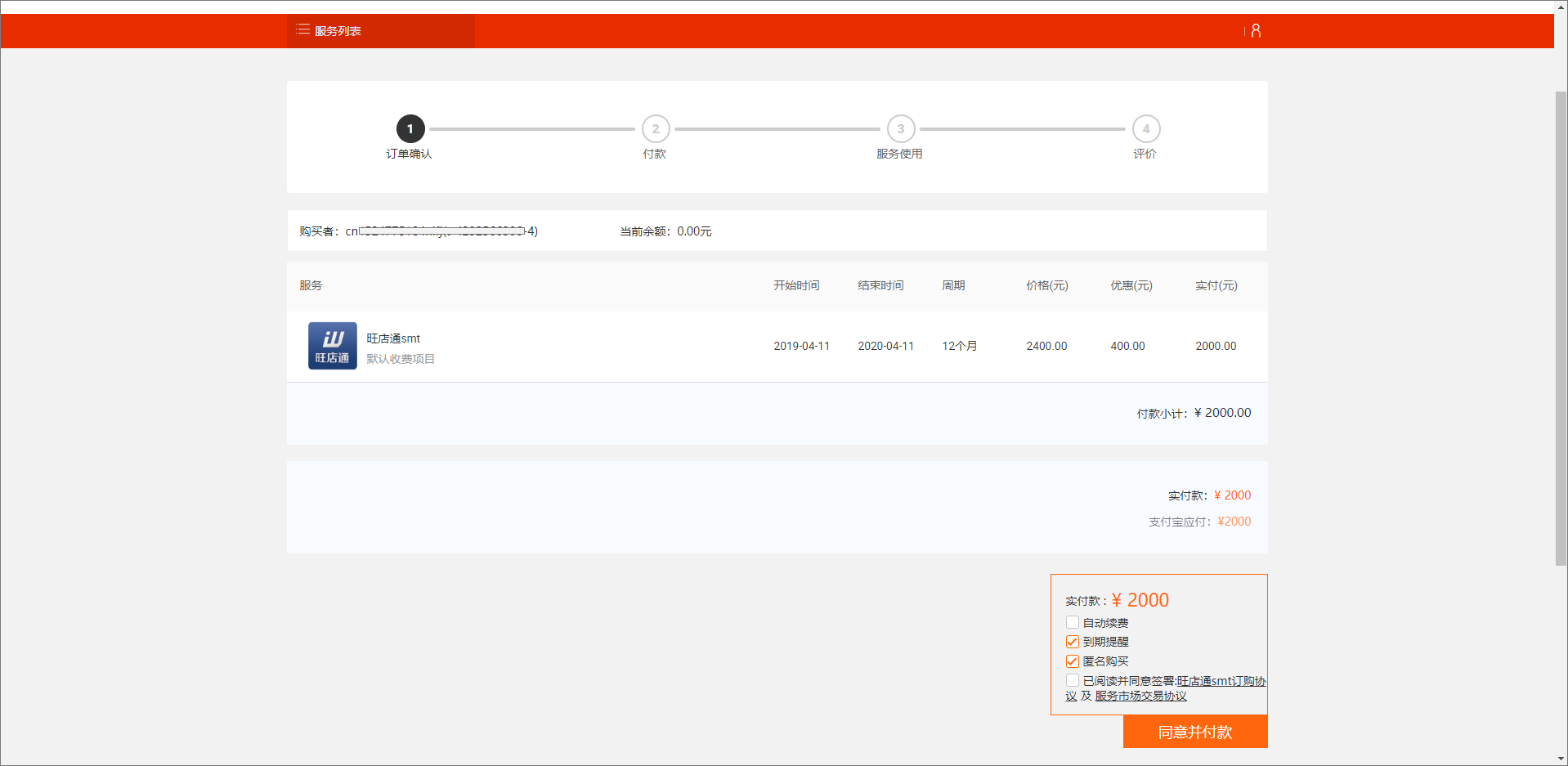Click the 优惠(元) column header
The height and width of the screenshot is (766, 1568).
coord(1131,285)
